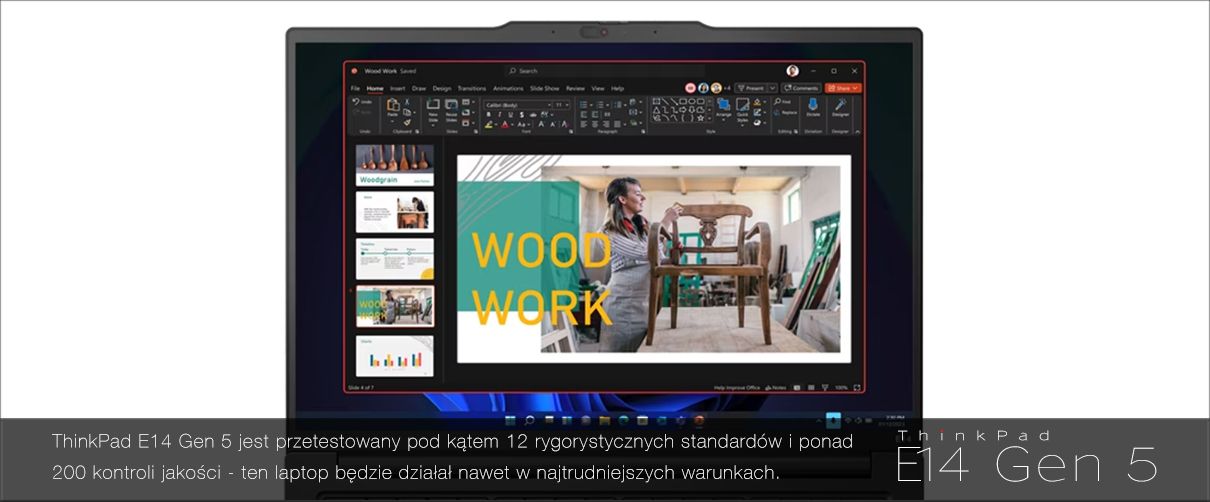Toggle the Notes pane in status bar
The width and height of the screenshot is (1210, 502).
[x=778, y=387]
